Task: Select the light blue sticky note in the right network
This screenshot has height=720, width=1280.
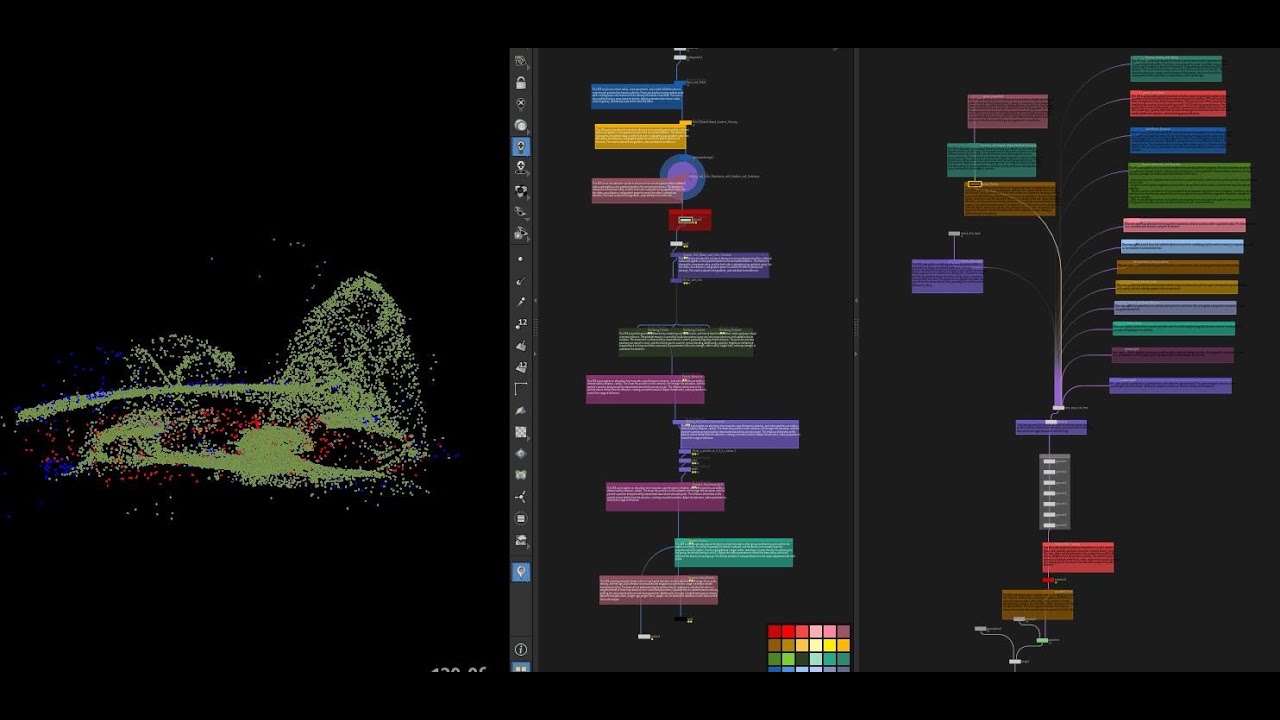Action: (1182, 246)
